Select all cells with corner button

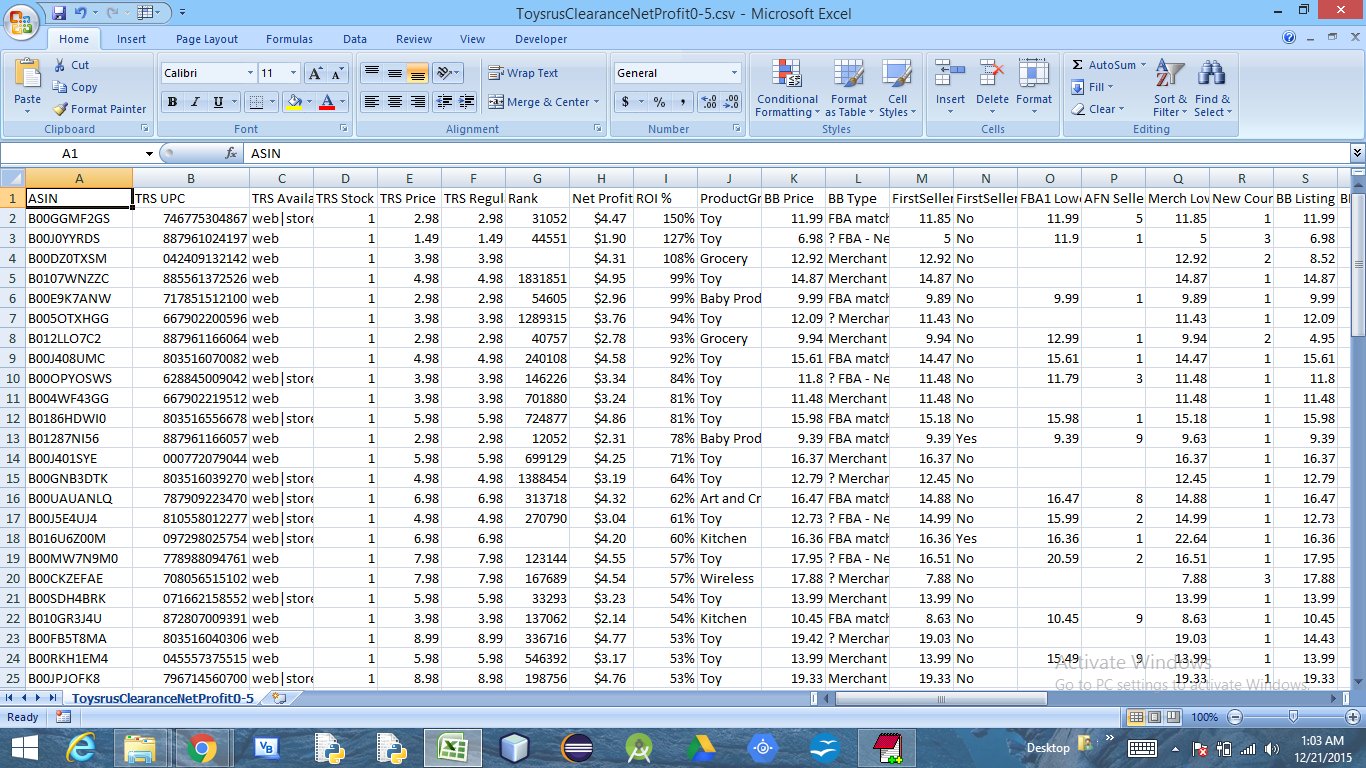(x=12, y=178)
